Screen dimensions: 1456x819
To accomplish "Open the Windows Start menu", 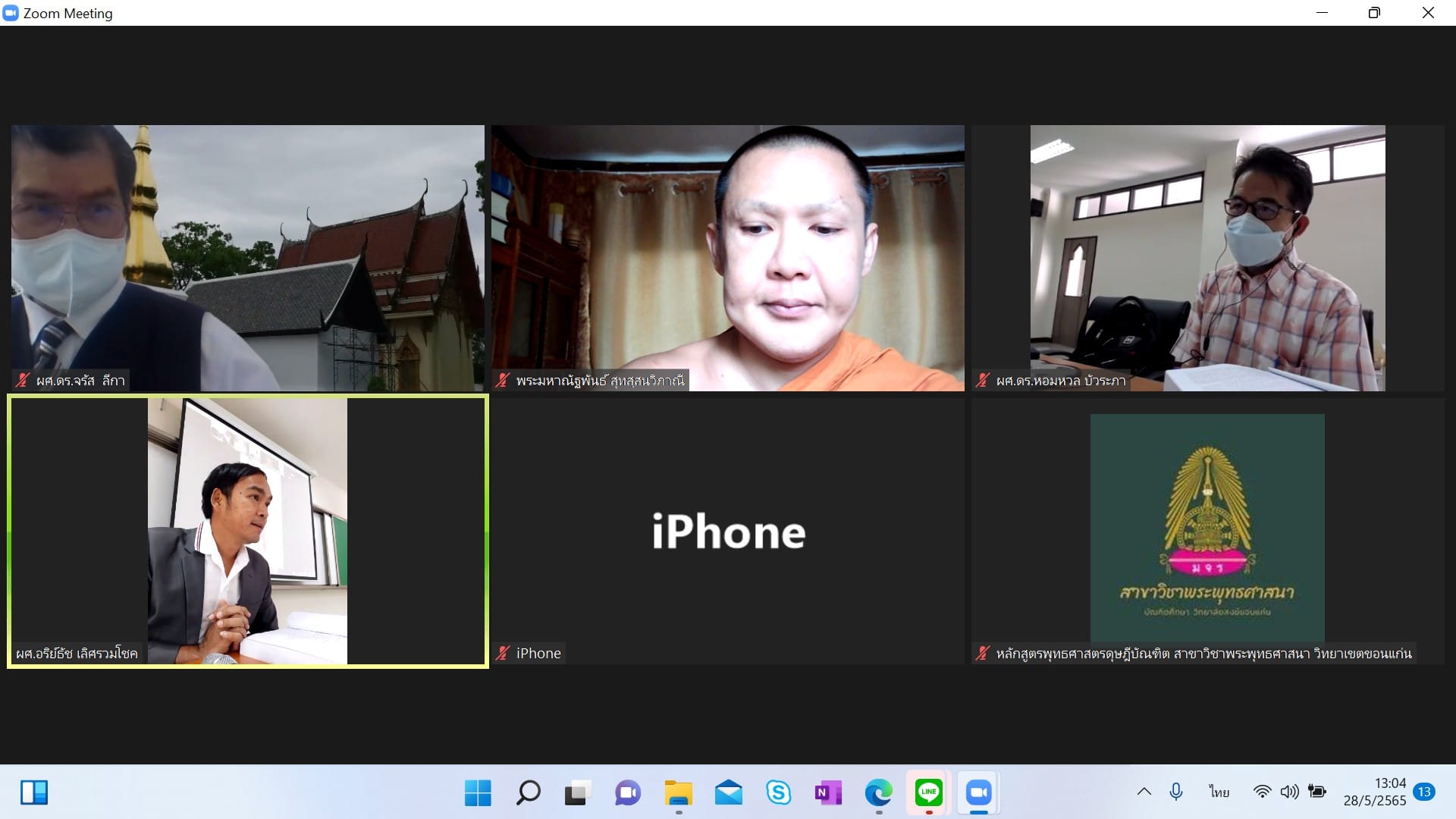I will coord(478,793).
